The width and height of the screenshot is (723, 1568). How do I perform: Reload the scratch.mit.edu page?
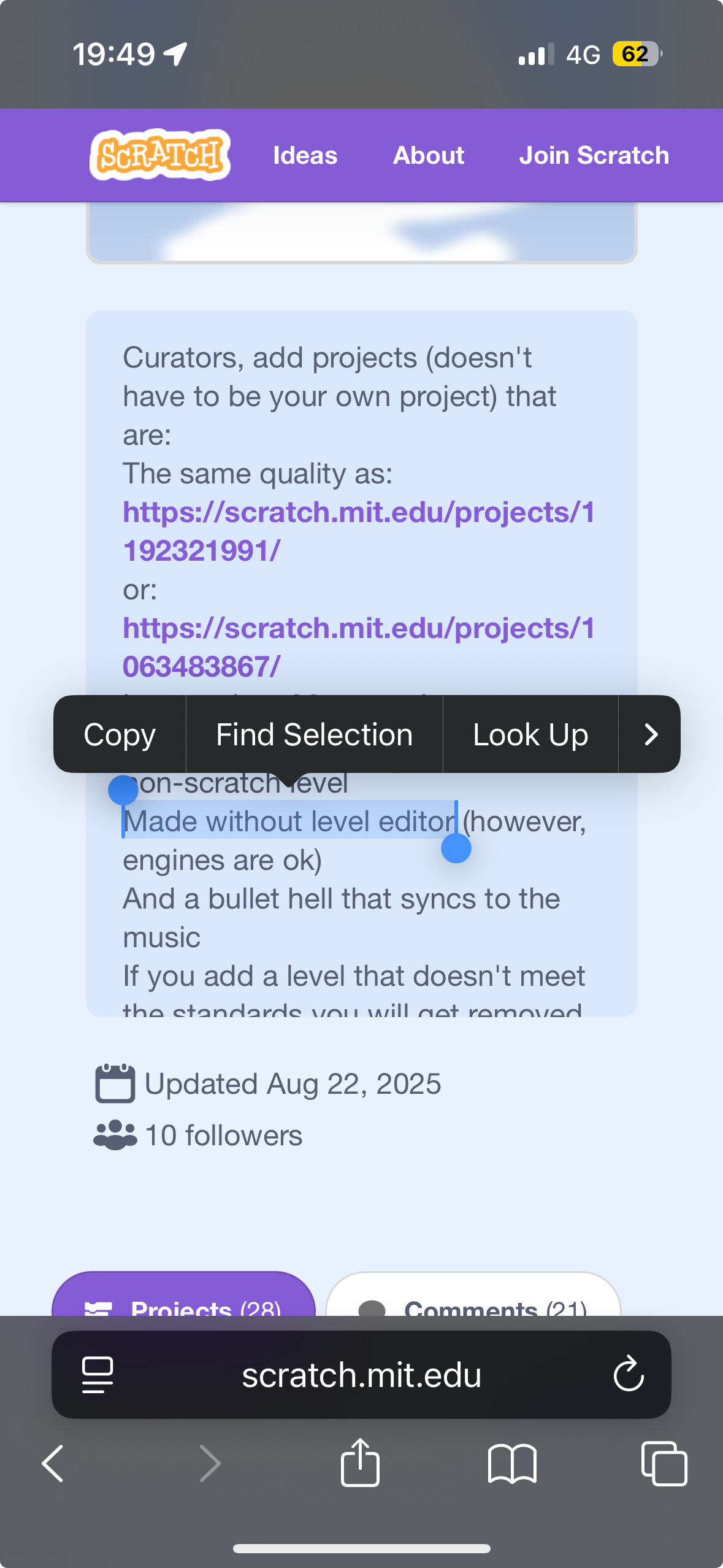tap(629, 1375)
